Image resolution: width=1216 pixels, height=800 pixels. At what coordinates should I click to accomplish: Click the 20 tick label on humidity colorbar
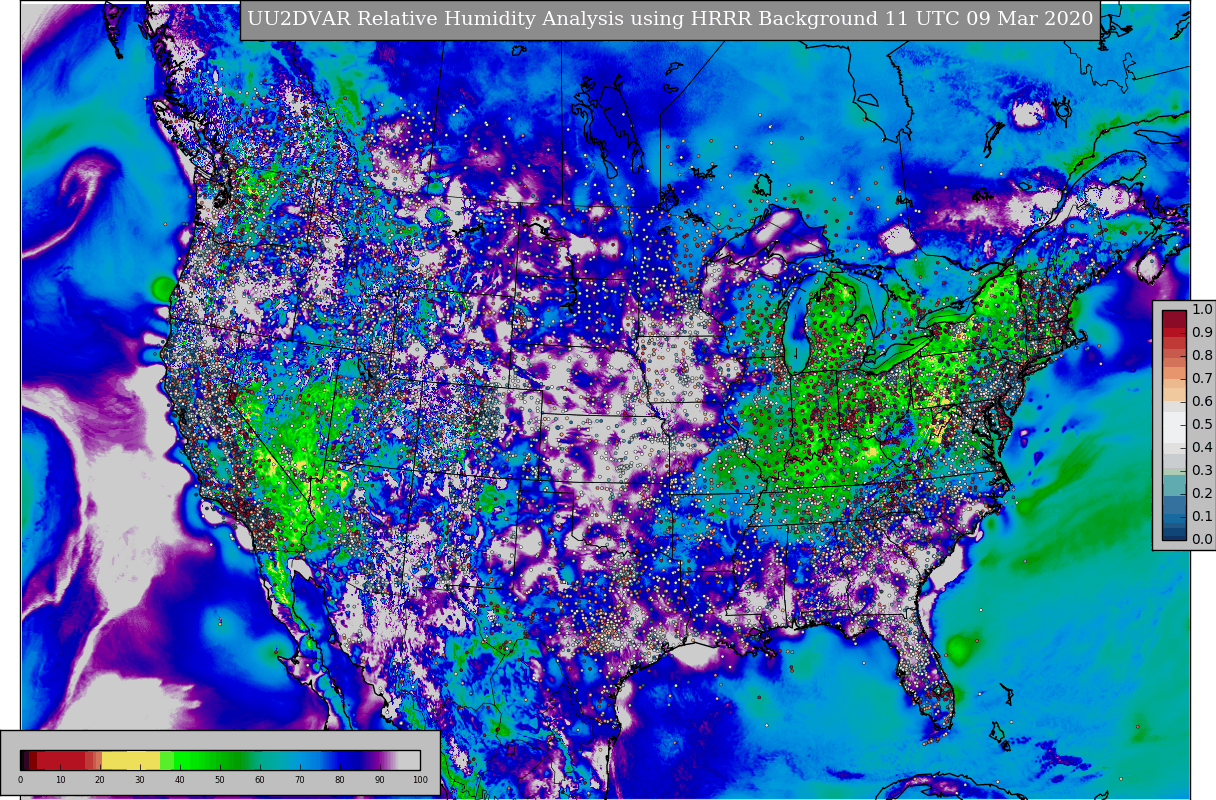pyautogui.click(x=100, y=779)
